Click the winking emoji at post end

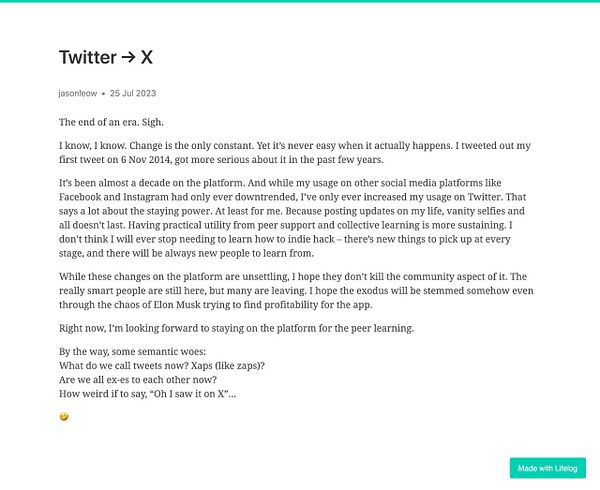[x=64, y=417]
